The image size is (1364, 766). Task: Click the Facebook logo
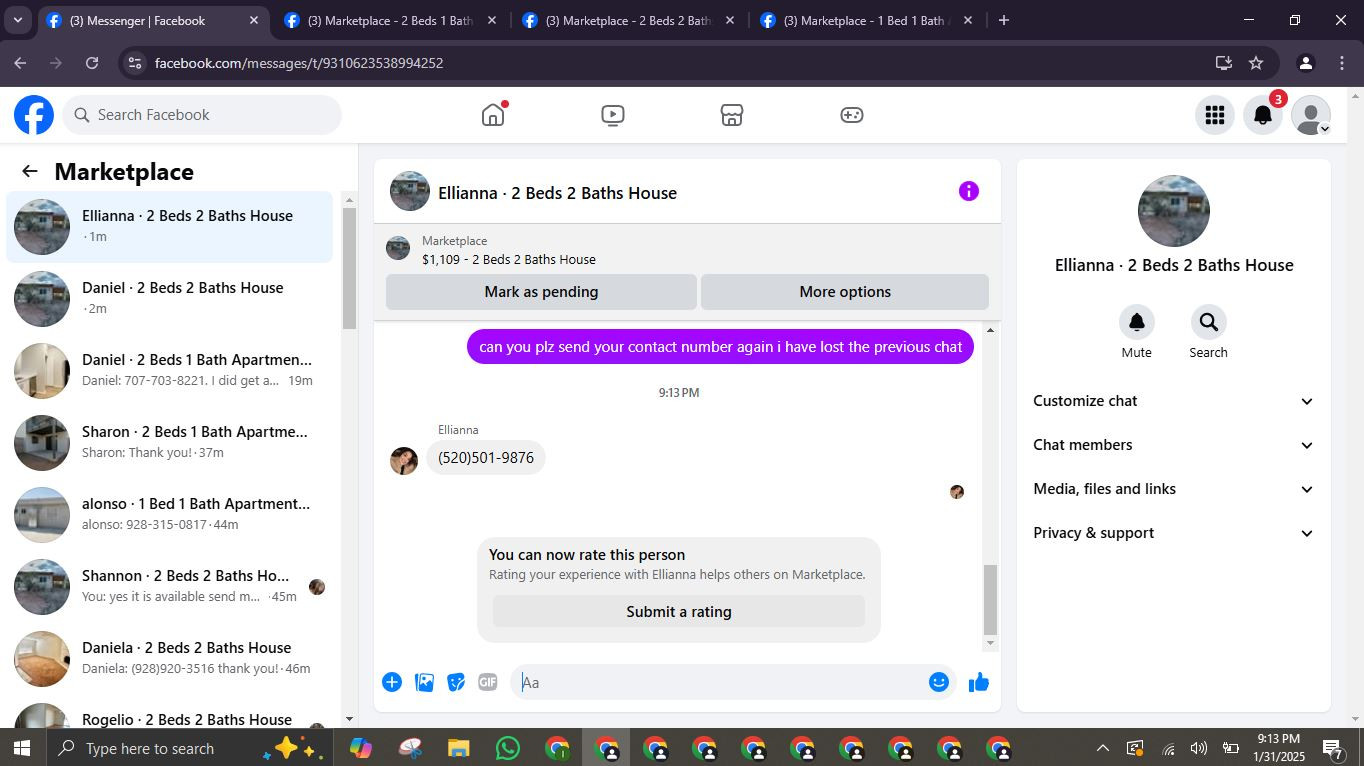pos(34,115)
